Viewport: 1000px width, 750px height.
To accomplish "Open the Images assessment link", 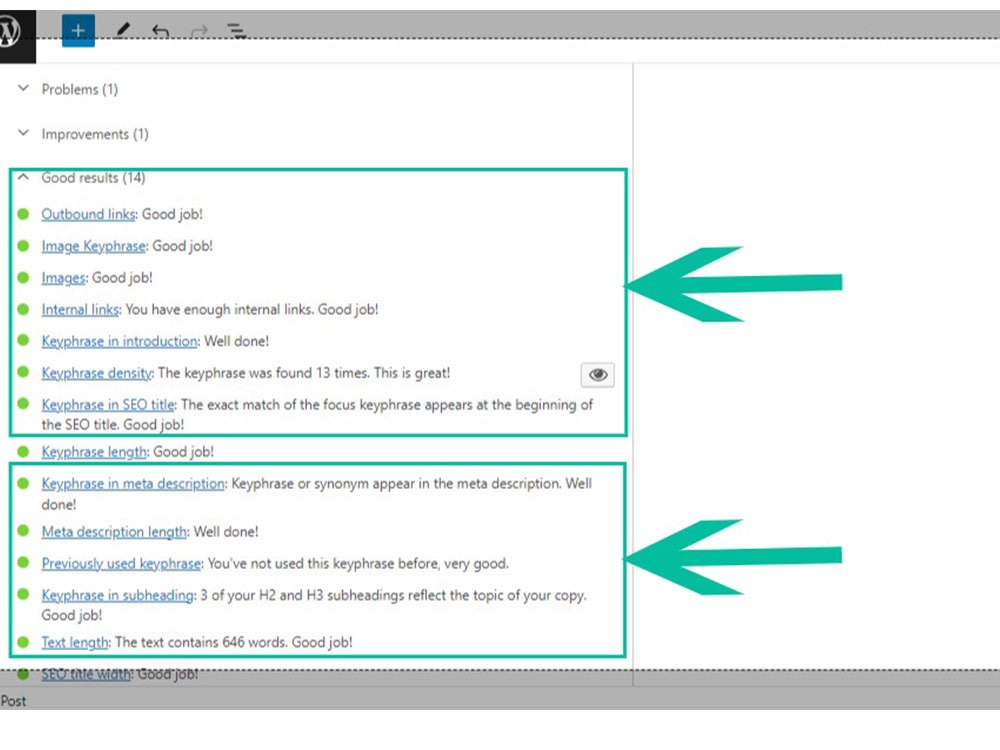I will [x=63, y=278].
